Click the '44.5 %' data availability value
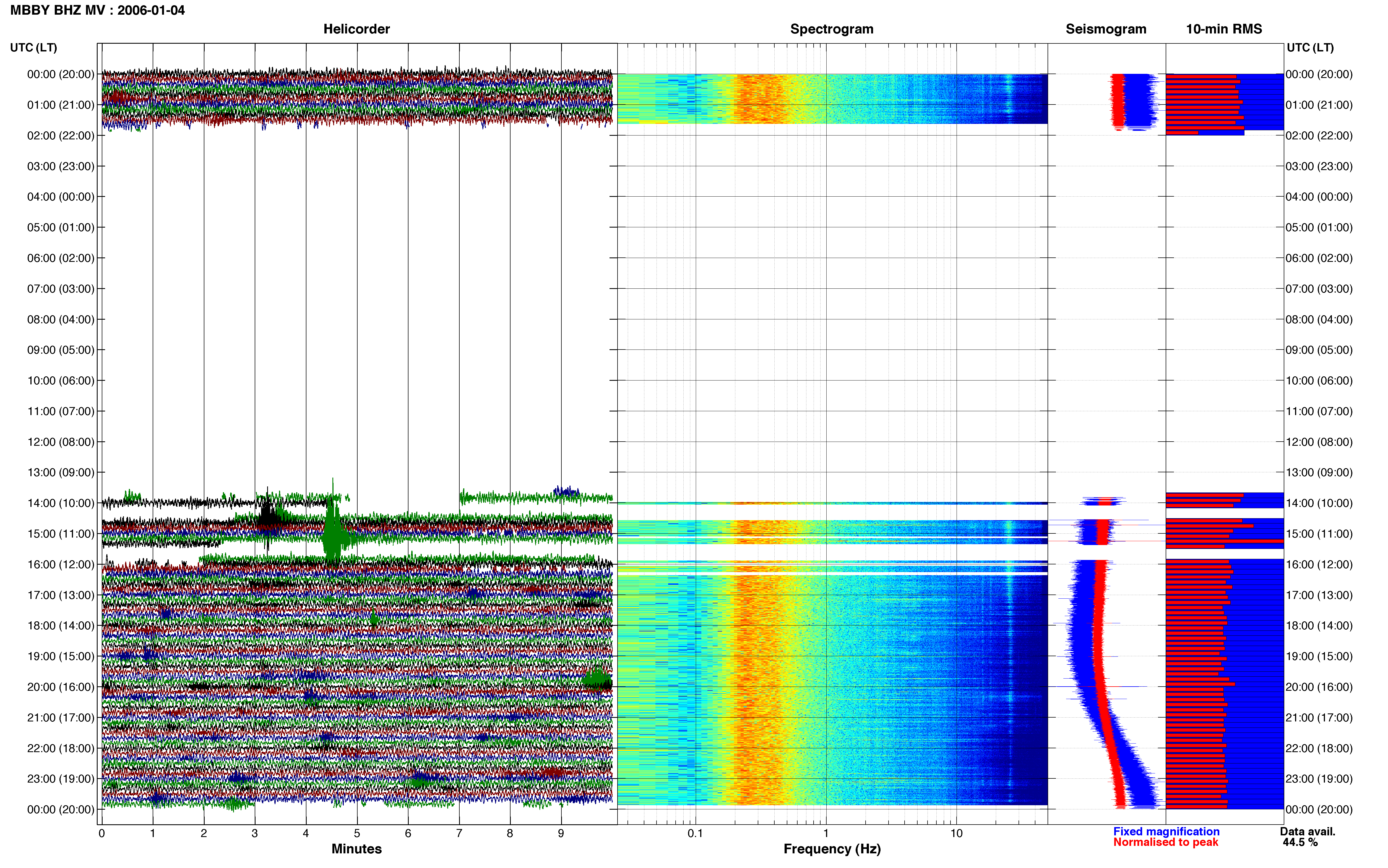1388x868 pixels. coord(1300,842)
